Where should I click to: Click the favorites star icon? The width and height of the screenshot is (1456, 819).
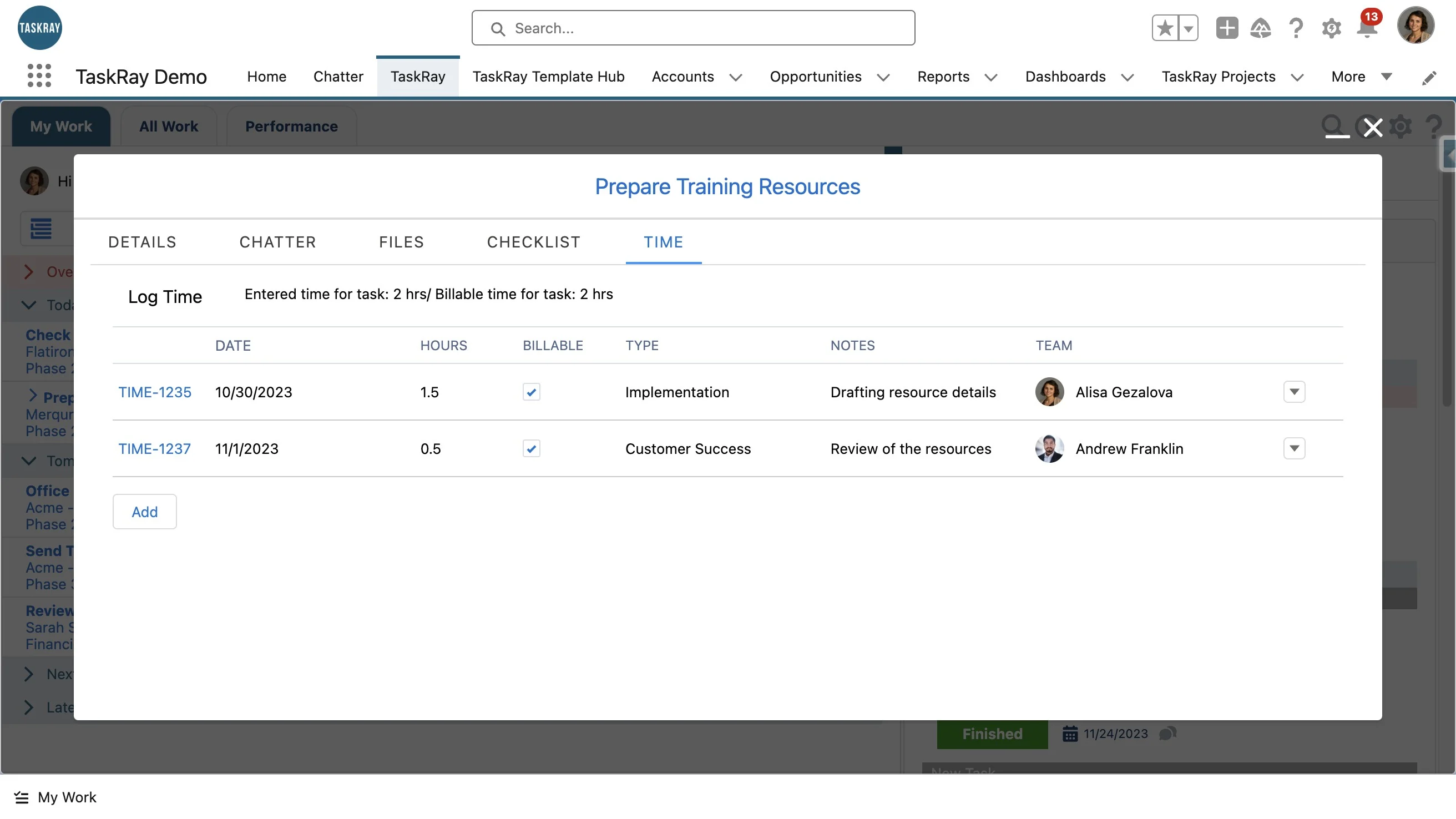point(1165,28)
